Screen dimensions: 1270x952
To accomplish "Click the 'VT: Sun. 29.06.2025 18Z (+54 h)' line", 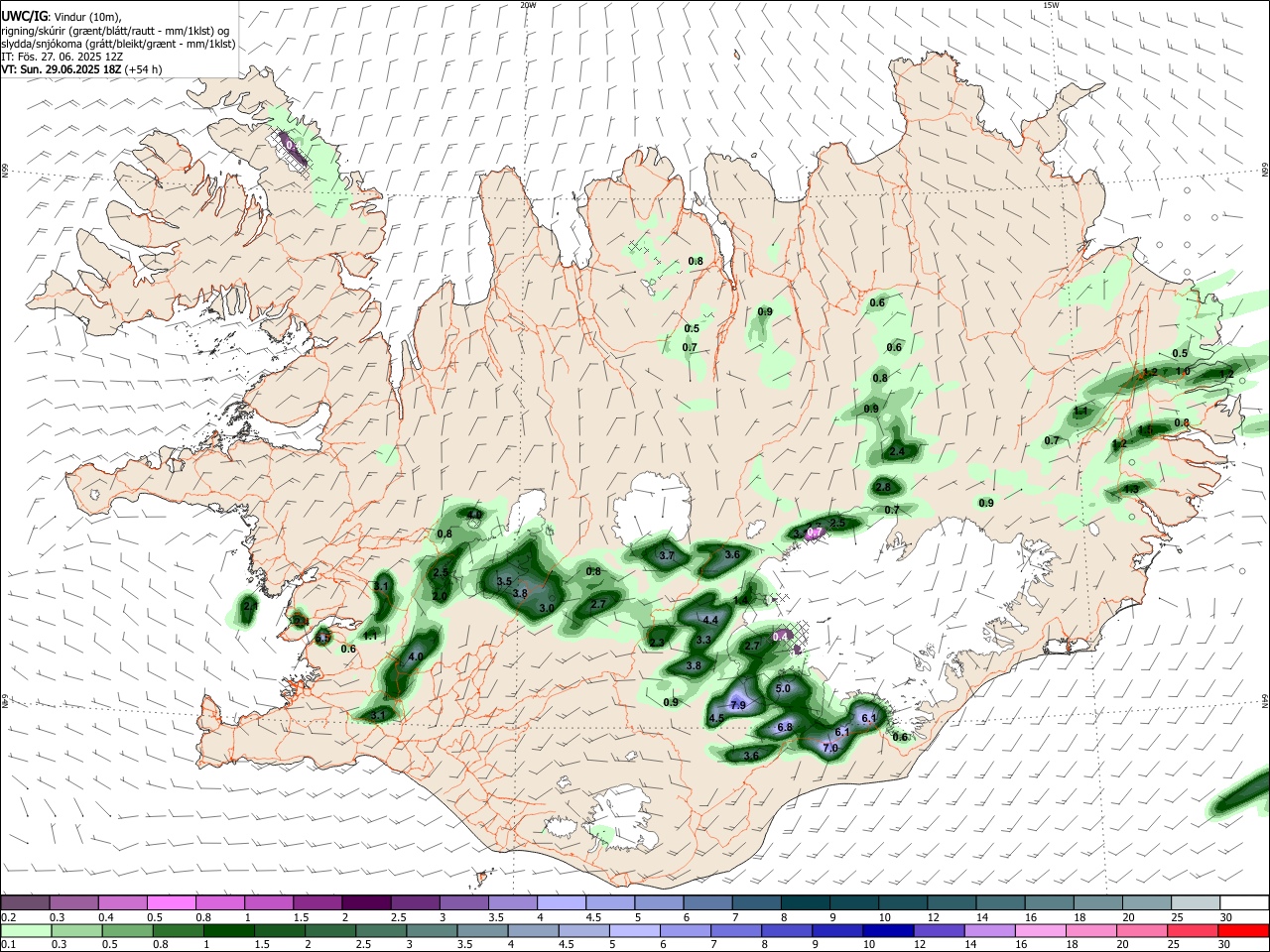I will 82,69.
